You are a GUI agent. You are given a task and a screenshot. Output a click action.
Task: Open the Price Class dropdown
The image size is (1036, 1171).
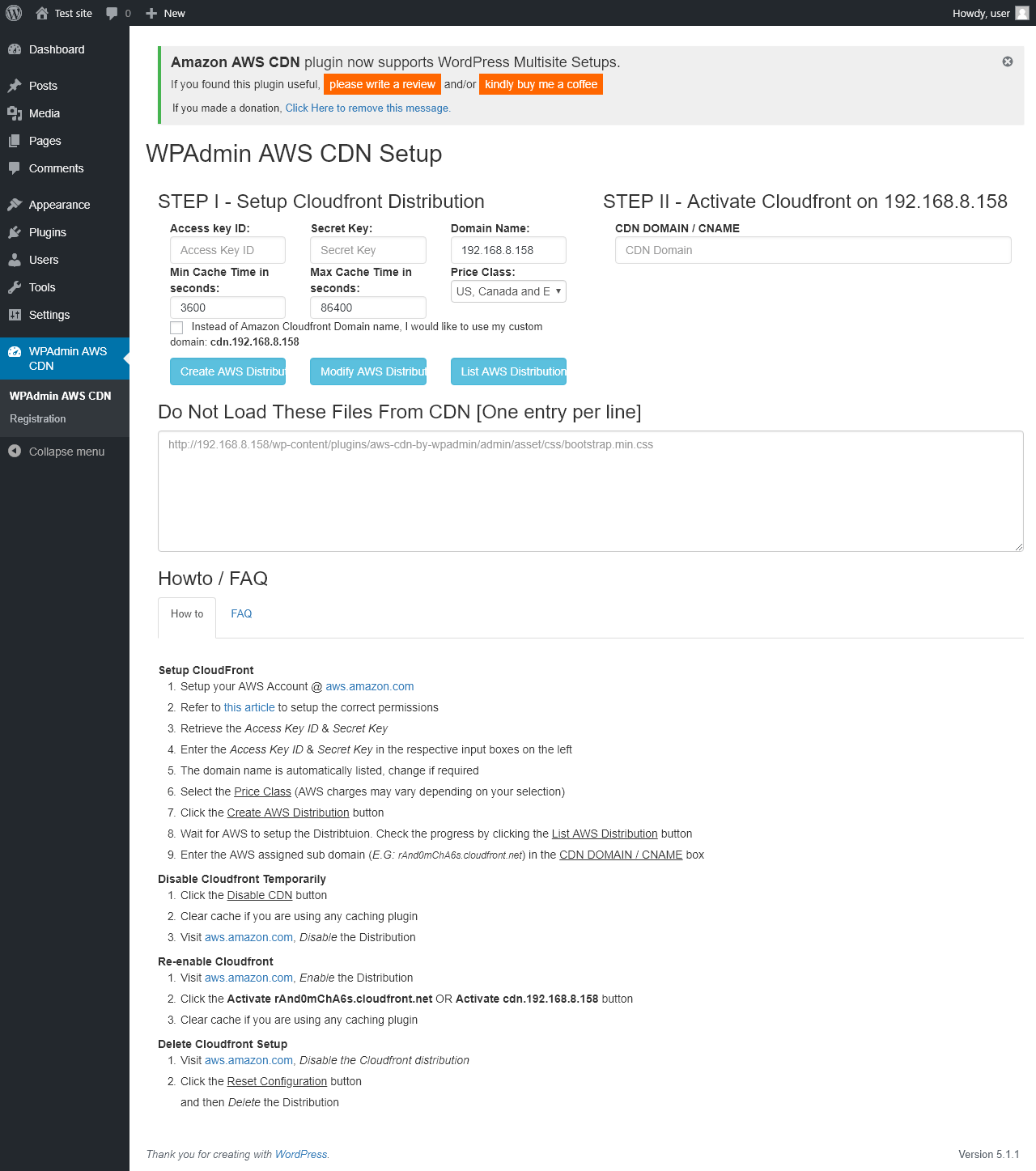tap(508, 291)
